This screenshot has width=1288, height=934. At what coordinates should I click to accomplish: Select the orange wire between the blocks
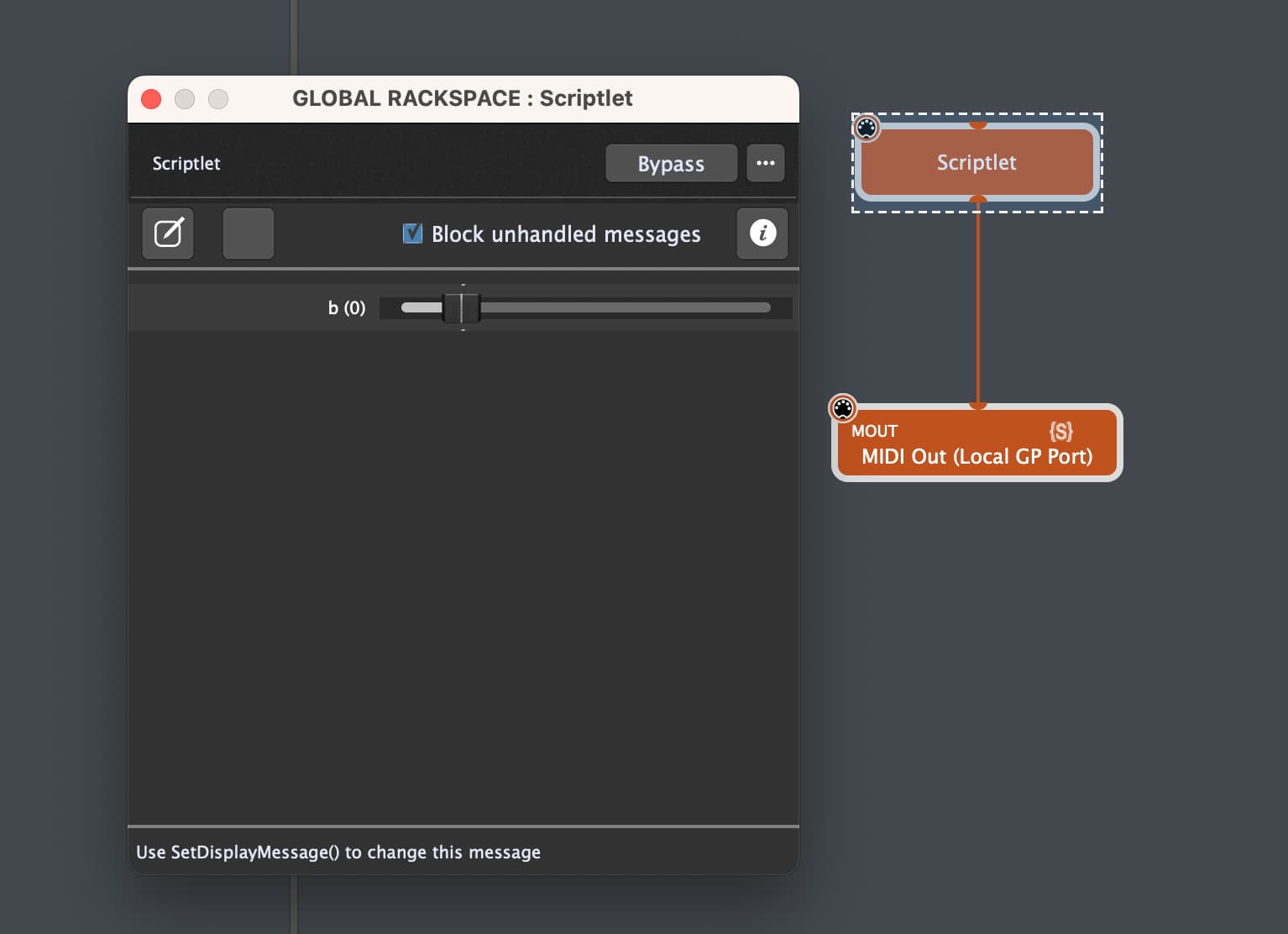pos(977,302)
